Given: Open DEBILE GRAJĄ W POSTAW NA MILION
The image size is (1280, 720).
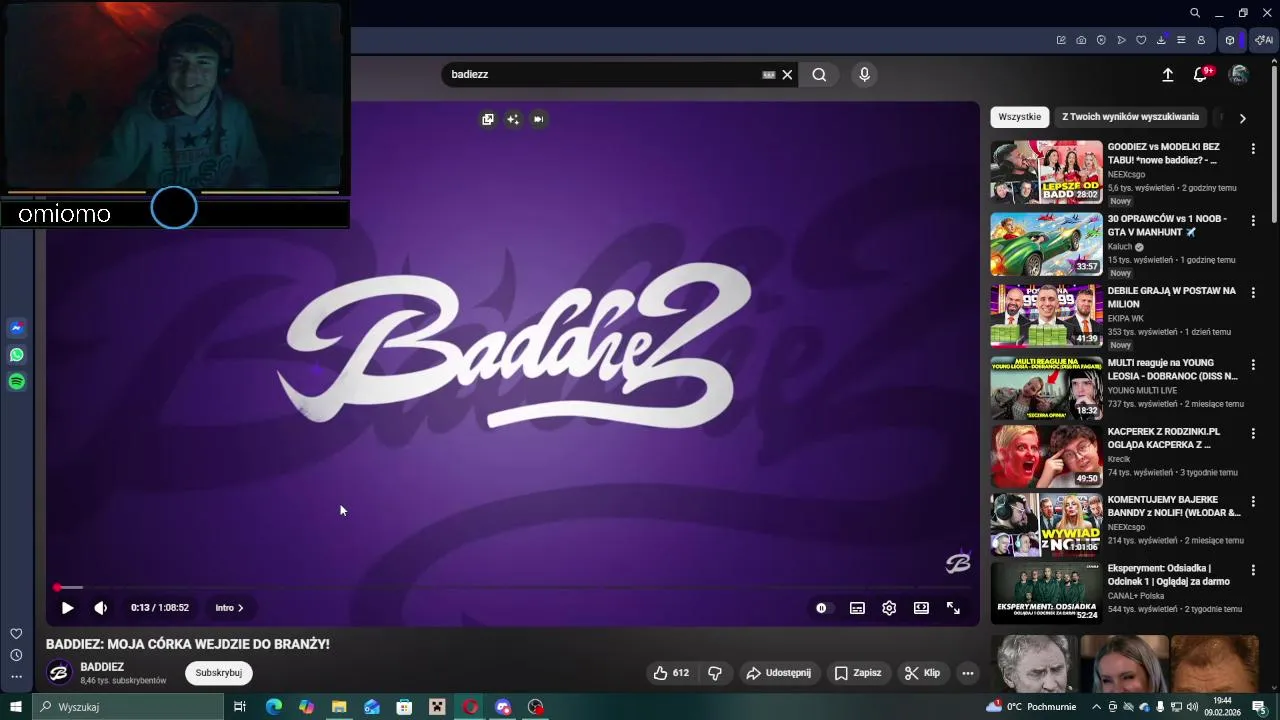Looking at the screenshot, I should tap(1046, 316).
